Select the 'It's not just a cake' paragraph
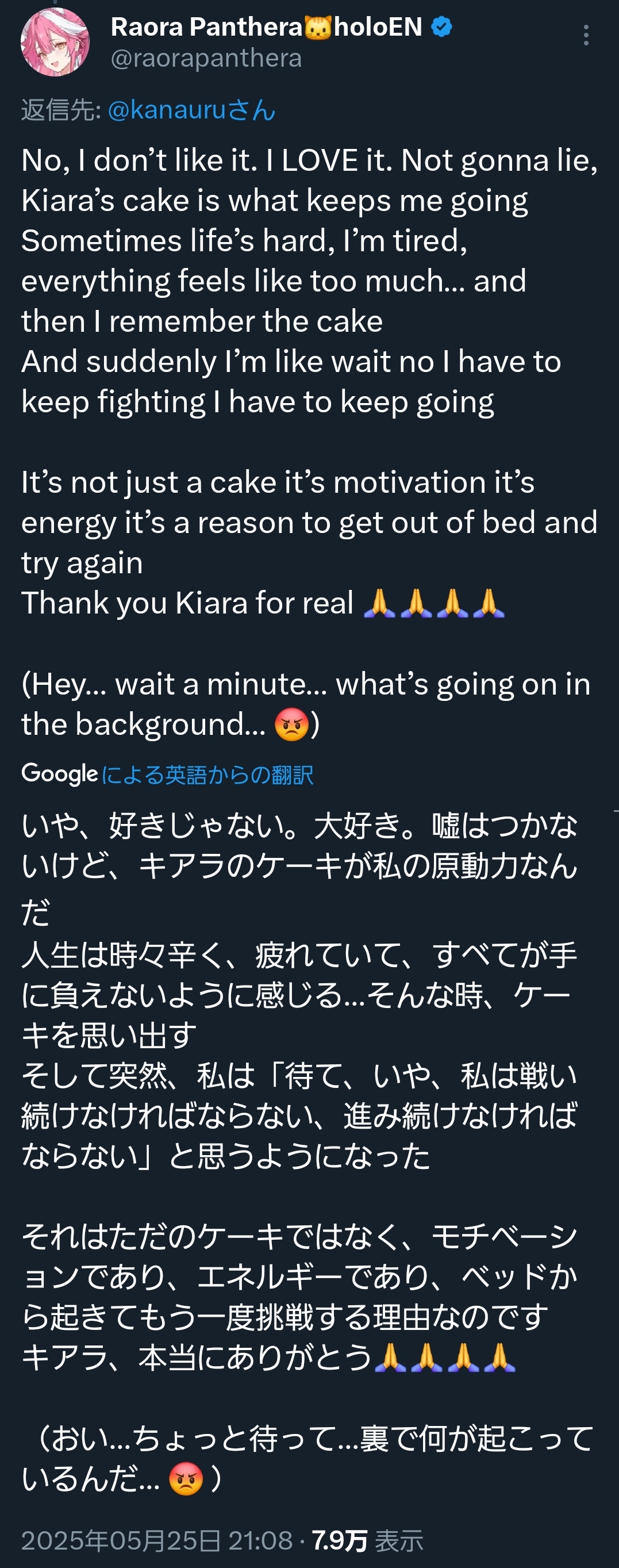 point(310,542)
